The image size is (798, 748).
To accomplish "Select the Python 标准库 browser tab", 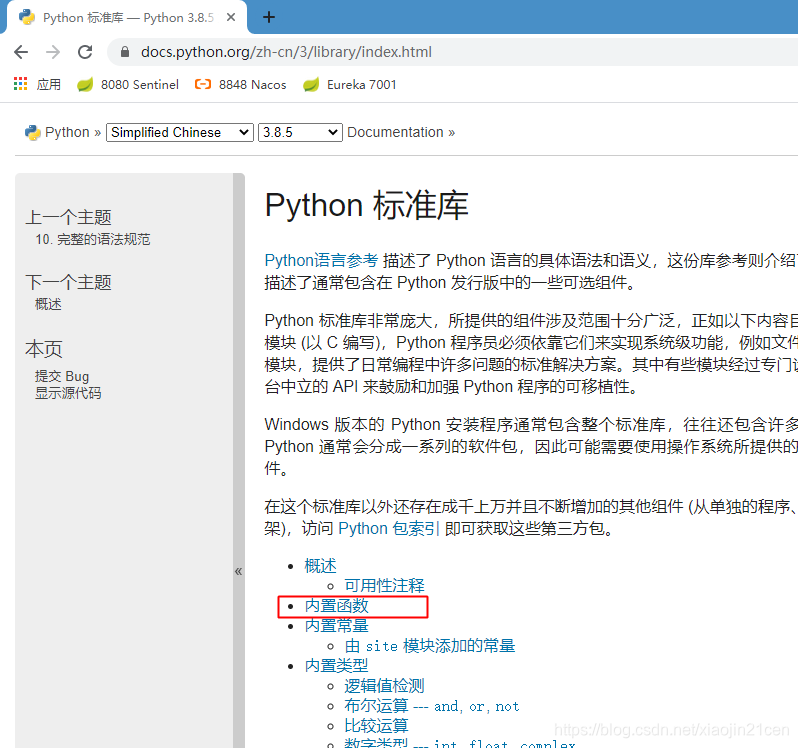I will (x=125, y=18).
